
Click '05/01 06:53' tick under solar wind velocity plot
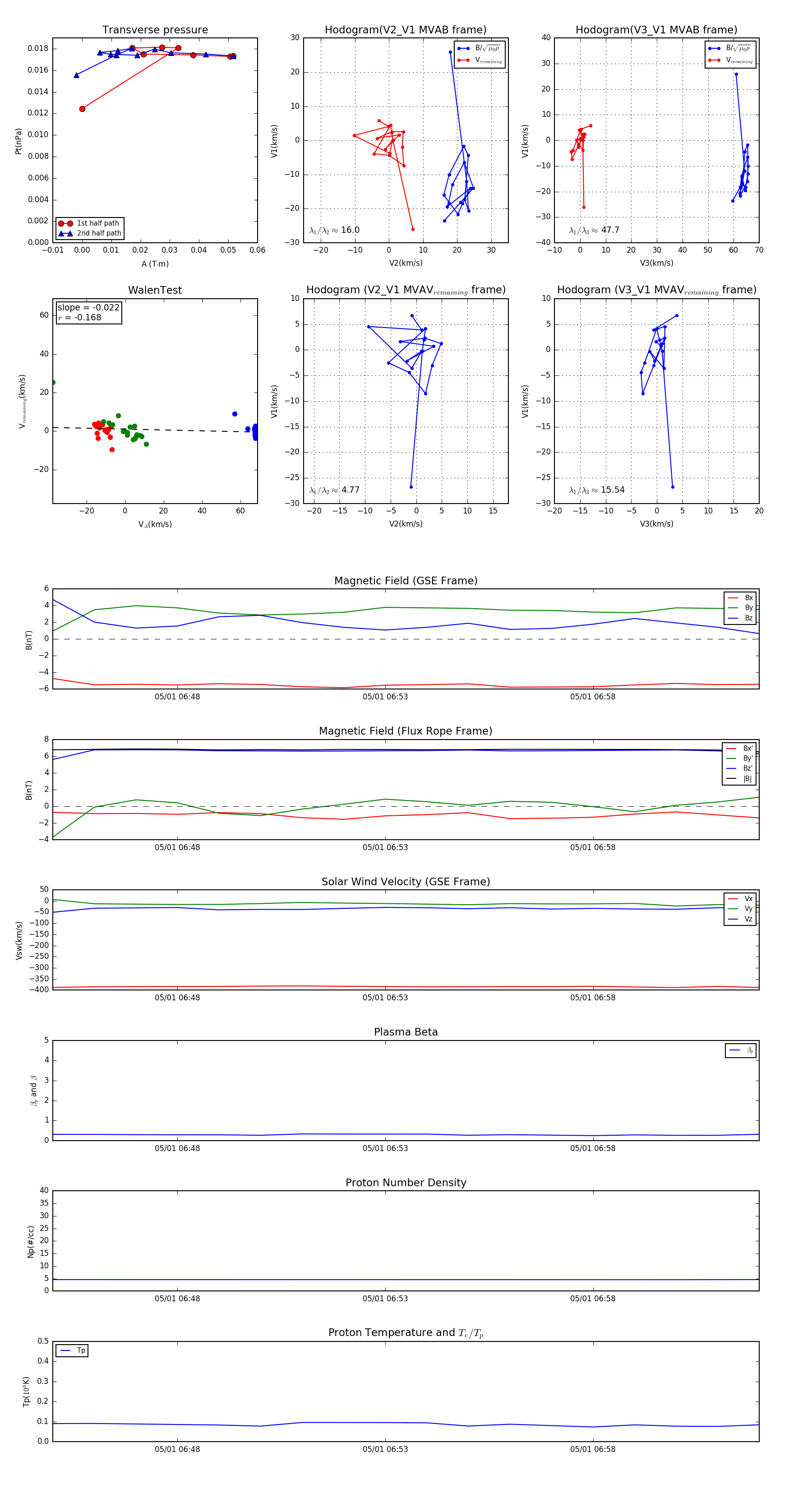pos(386,998)
